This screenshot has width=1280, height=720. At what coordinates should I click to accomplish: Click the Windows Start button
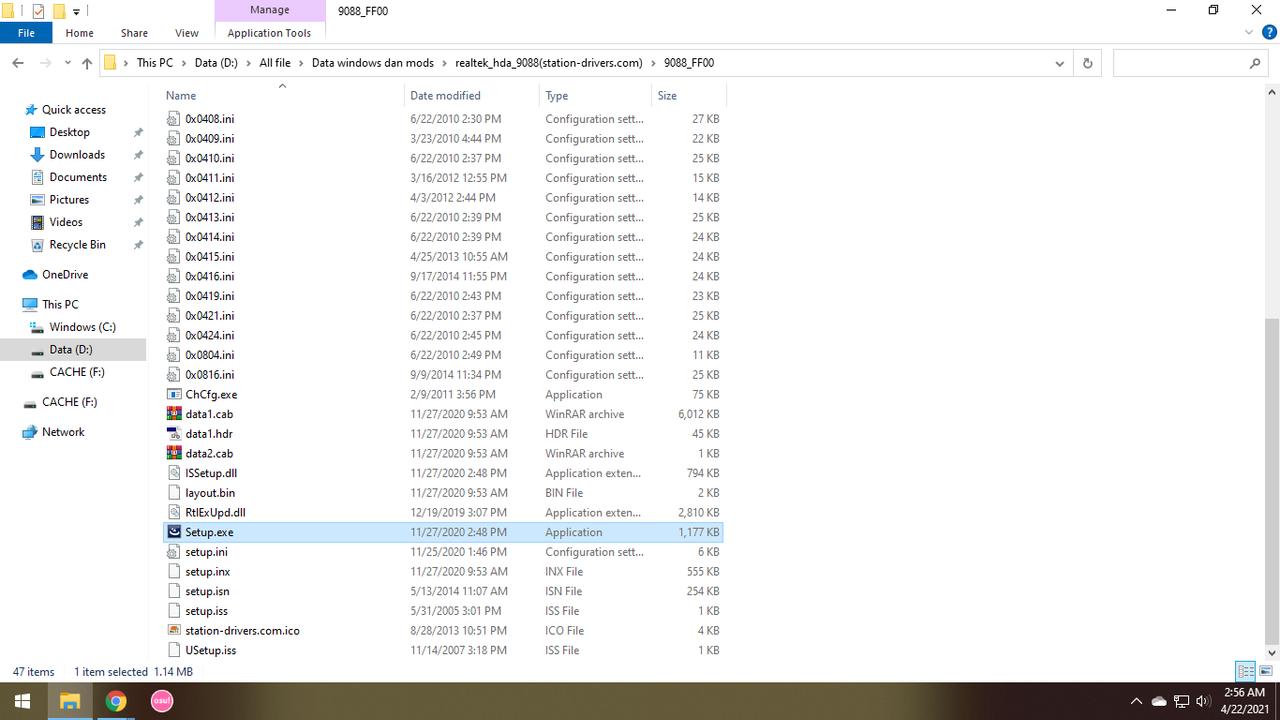(22, 701)
